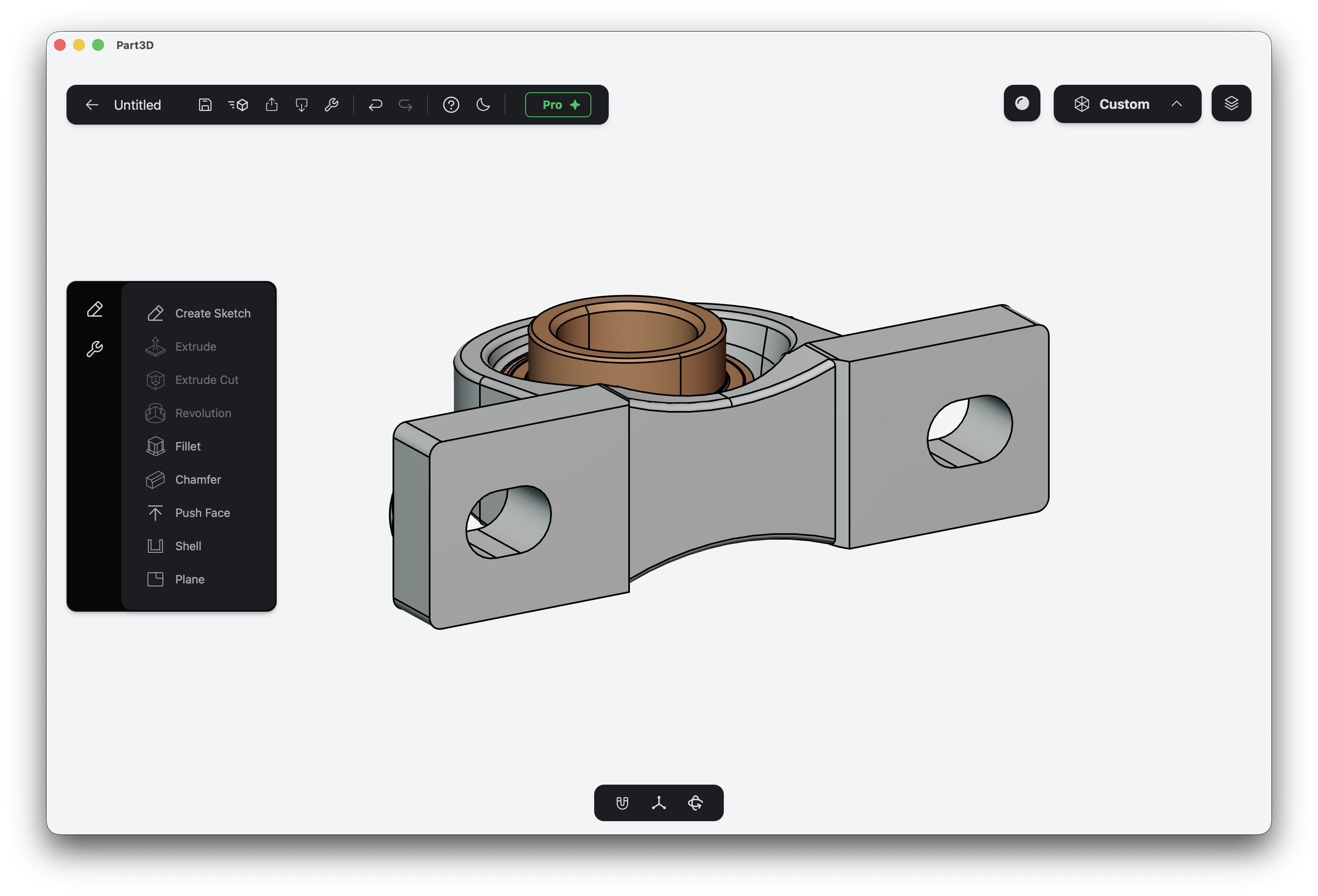Save the current document

[205, 105]
